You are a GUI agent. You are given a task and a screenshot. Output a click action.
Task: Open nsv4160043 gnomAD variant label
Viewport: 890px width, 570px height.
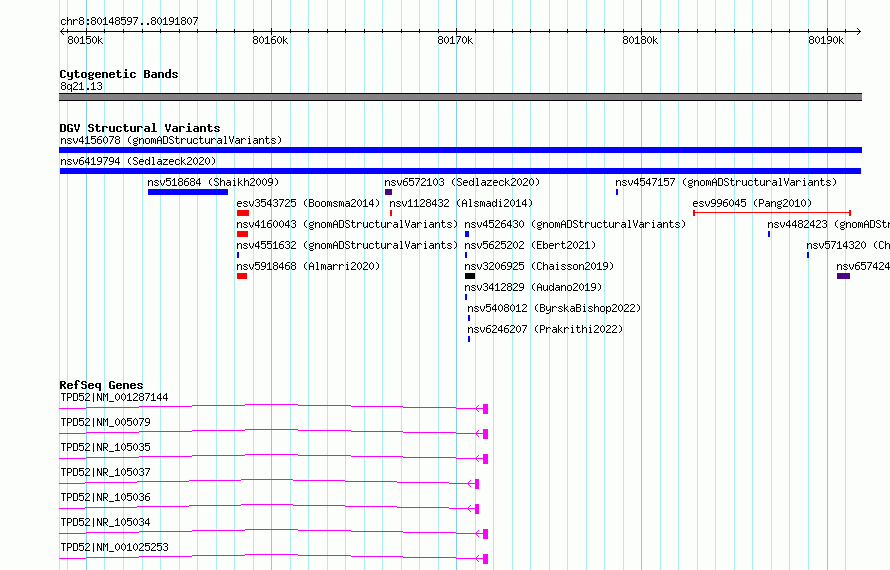347,224
